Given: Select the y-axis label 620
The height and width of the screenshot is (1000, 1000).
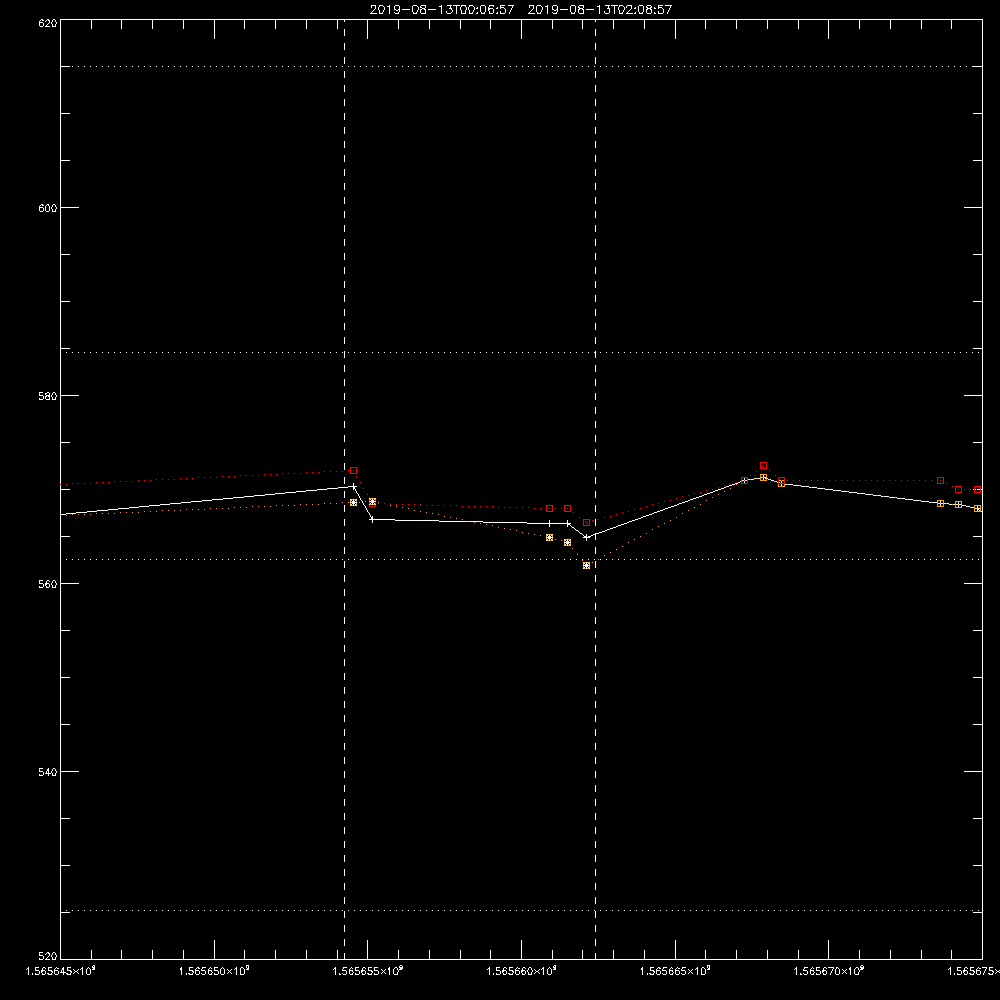Looking at the screenshot, I should (48, 23).
